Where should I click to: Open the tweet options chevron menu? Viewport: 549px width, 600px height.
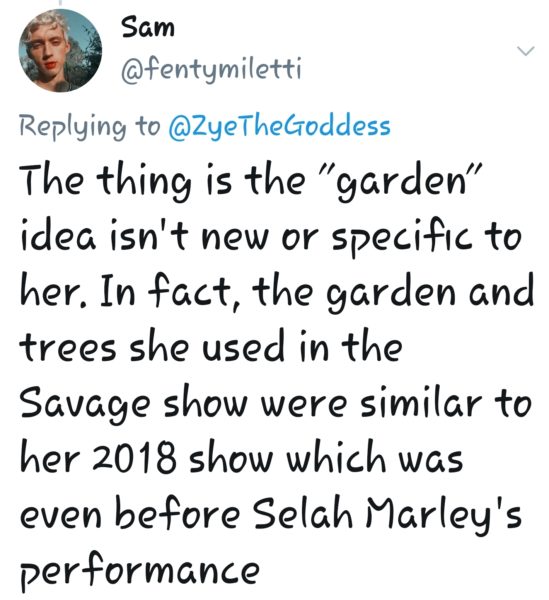pos(525,51)
